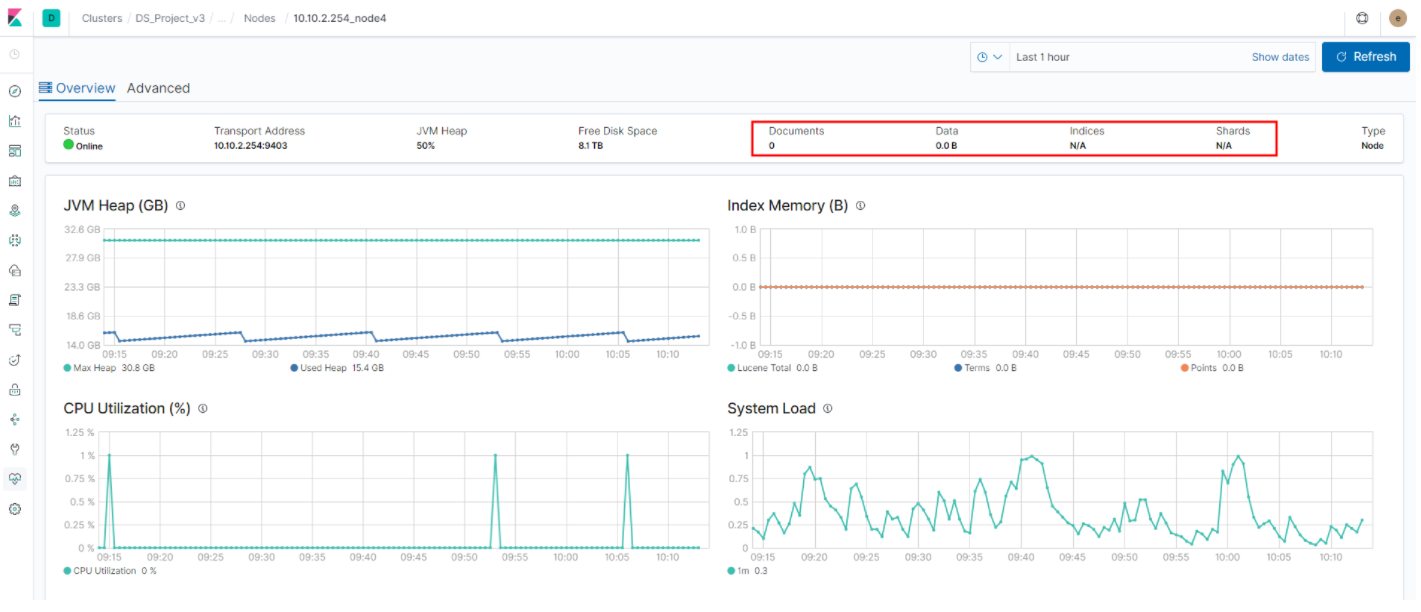The height and width of the screenshot is (612, 1421).
Task: Open the space selector 'D' avatar
Action: (x=51, y=18)
